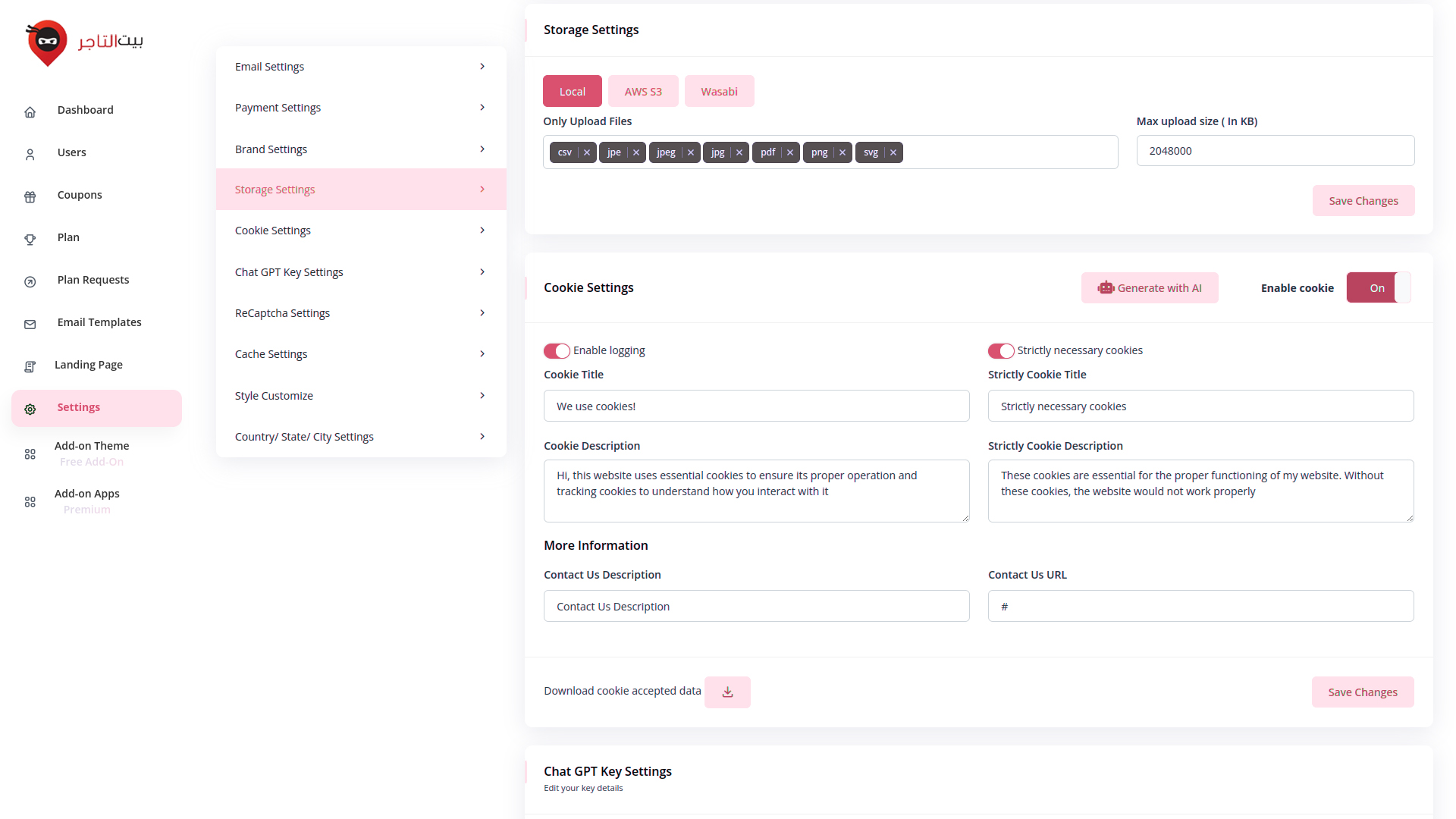Expand Email Settings chevron
Screen dimensions: 1456x819
click(482, 67)
